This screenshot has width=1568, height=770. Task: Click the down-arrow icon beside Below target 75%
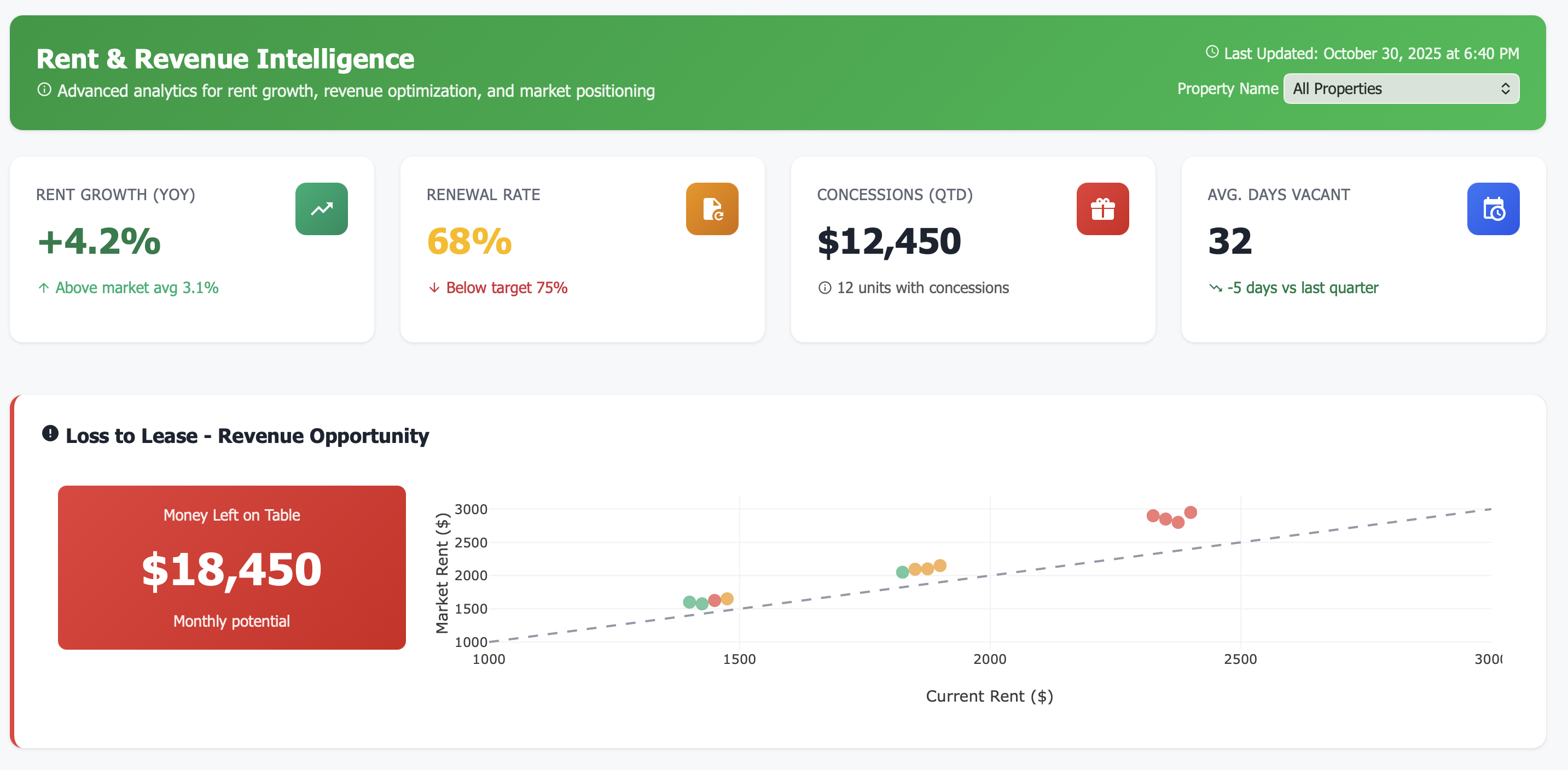click(x=433, y=288)
